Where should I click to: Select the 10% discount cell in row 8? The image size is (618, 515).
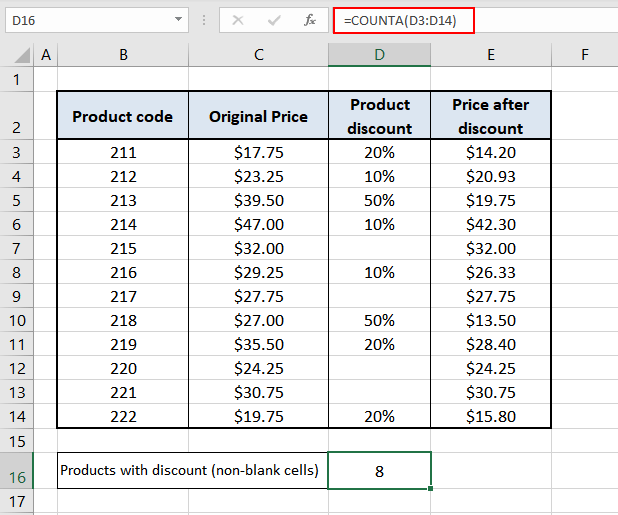[x=380, y=272]
